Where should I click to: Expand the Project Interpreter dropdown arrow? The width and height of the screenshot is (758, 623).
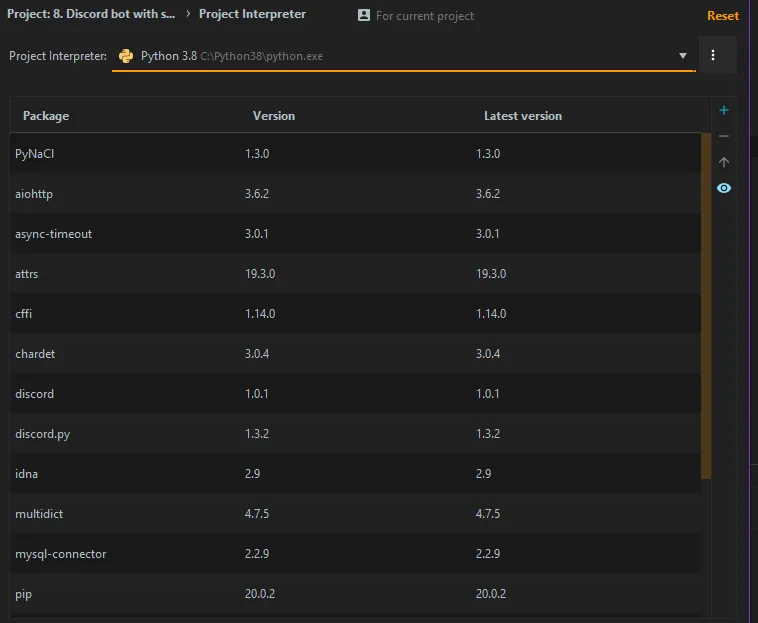(683, 56)
